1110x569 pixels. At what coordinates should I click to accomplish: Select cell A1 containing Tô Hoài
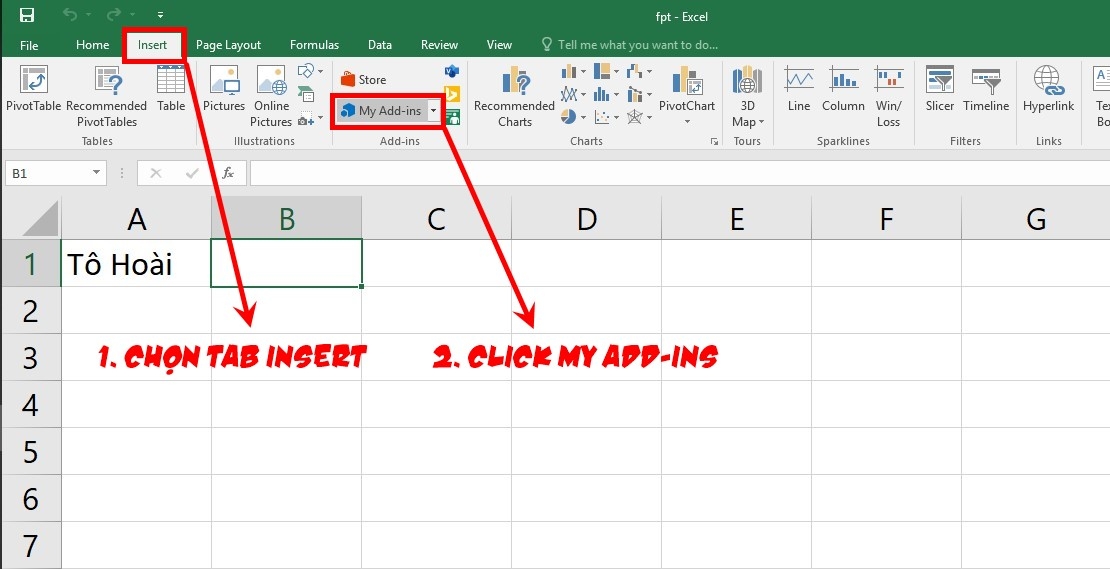tap(136, 263)
